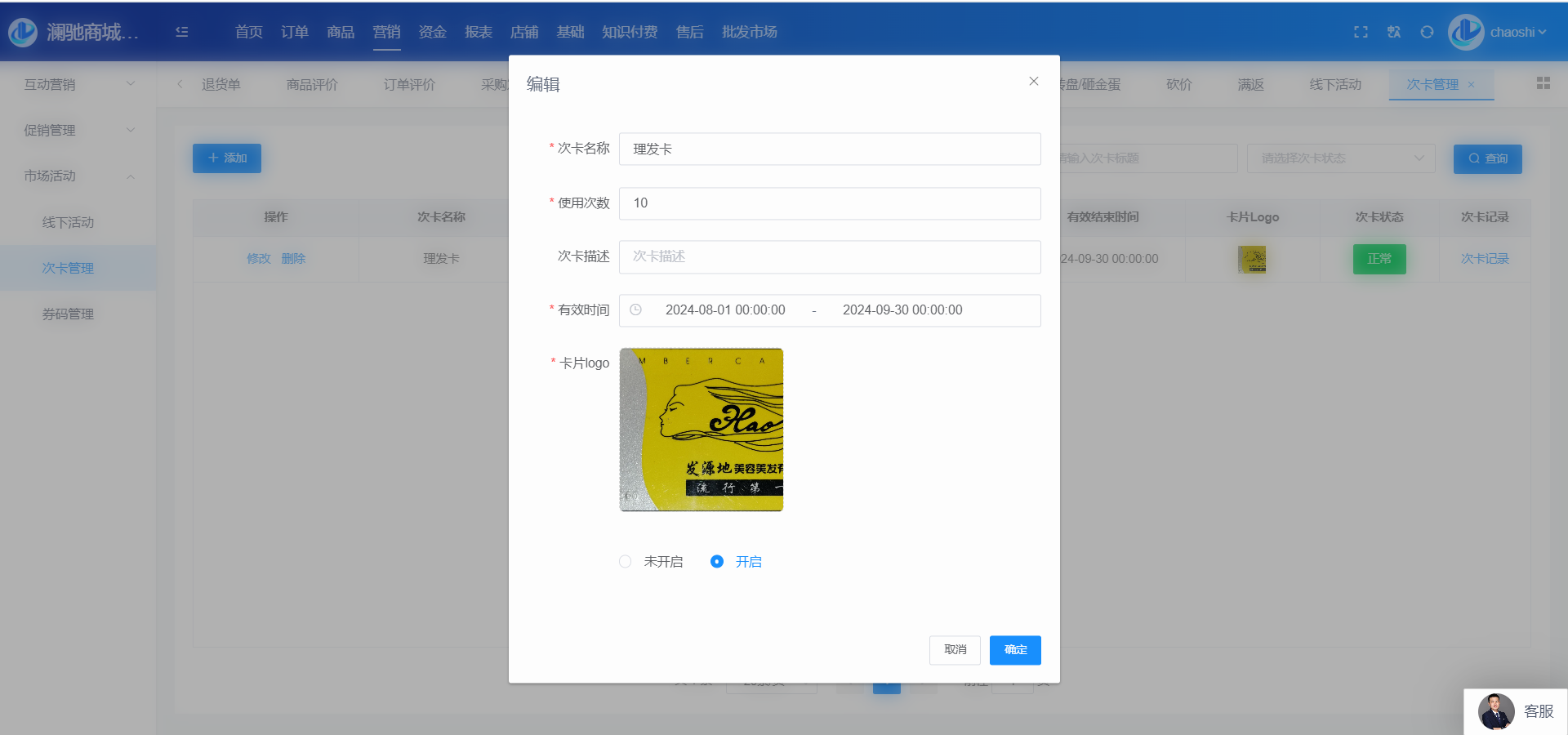
Task: Open the 订单 top menu
Action: click(294, 32)
